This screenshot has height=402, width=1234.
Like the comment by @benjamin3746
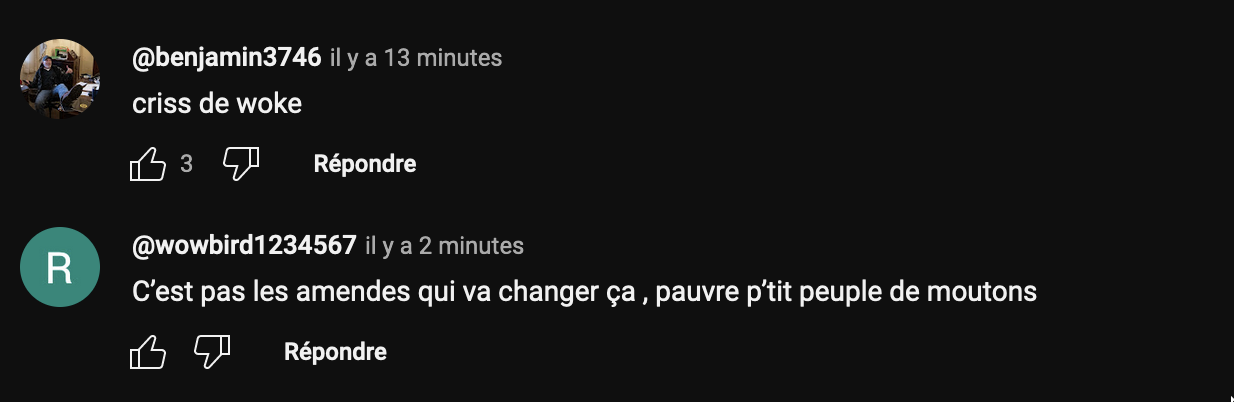(148, 164)
